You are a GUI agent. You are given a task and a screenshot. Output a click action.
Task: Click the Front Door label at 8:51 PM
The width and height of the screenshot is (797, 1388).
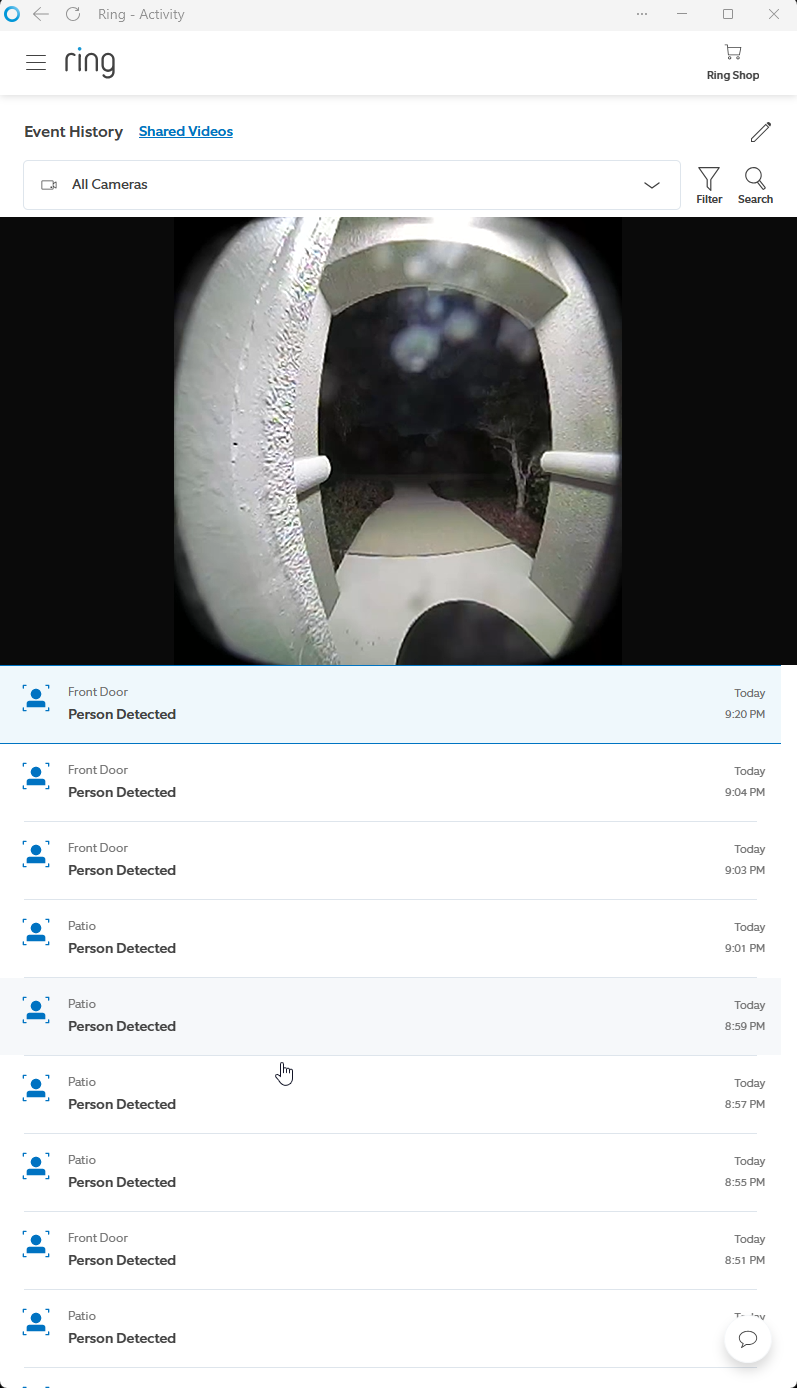pyautogui.click(x=98, y=1238)
